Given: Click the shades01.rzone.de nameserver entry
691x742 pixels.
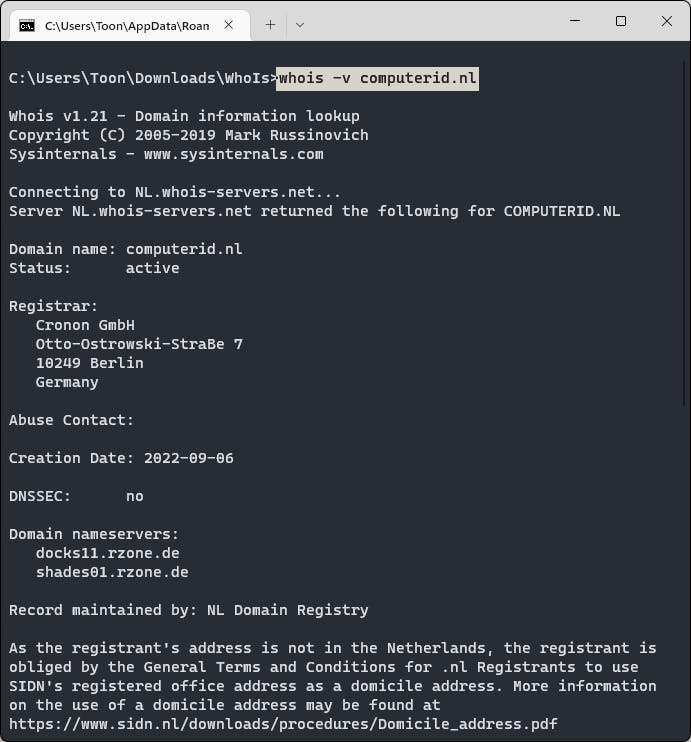Looking at the screenshot, I should (112, 572).
